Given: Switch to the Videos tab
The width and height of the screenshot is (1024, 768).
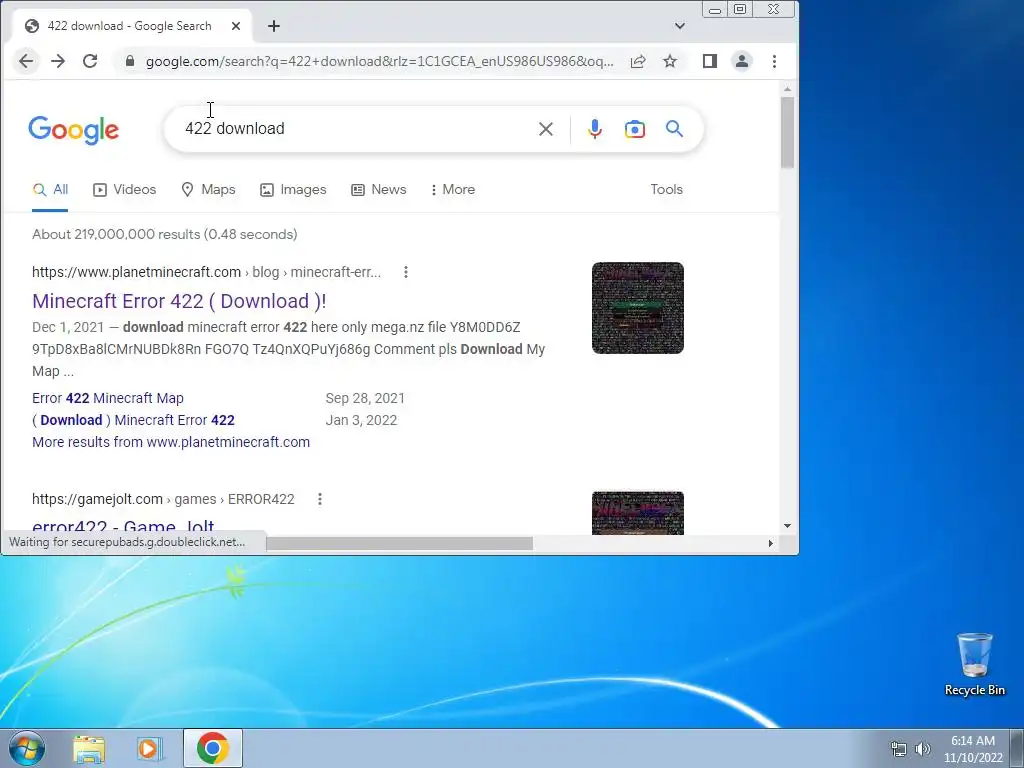Looking at the screenshot, I should click(125, 189).
